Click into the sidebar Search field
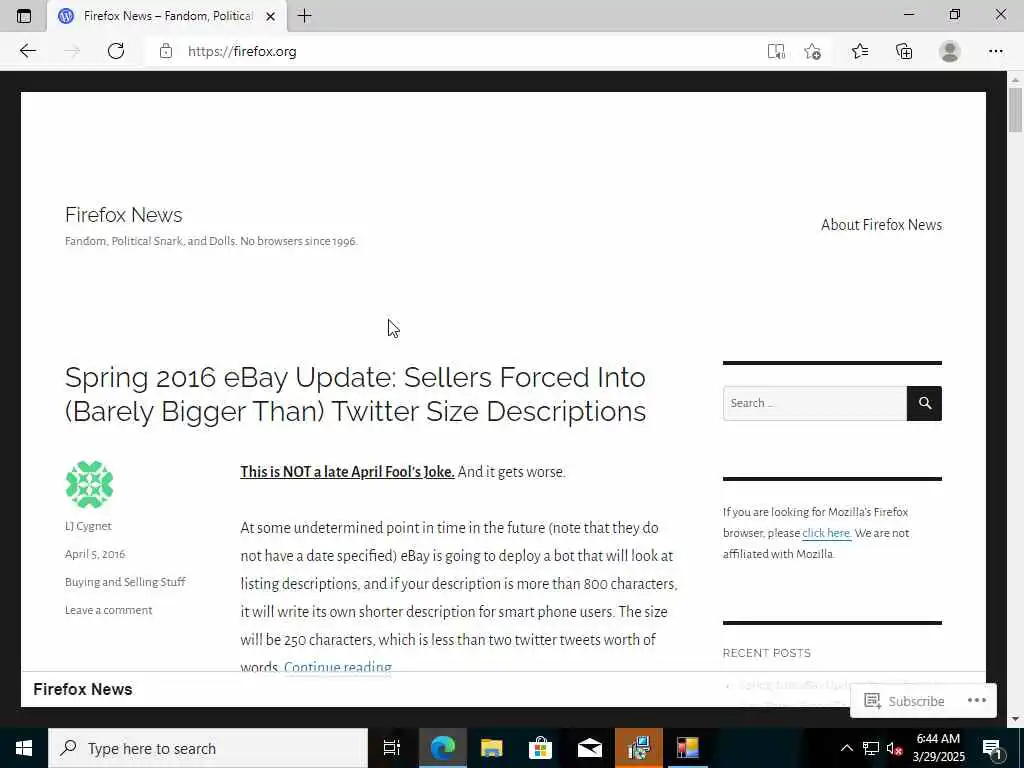 tap(814, 403)
